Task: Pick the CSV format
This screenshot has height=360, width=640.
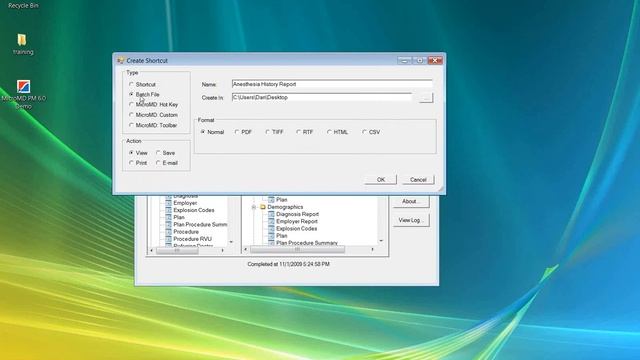Action: (371, 132)
